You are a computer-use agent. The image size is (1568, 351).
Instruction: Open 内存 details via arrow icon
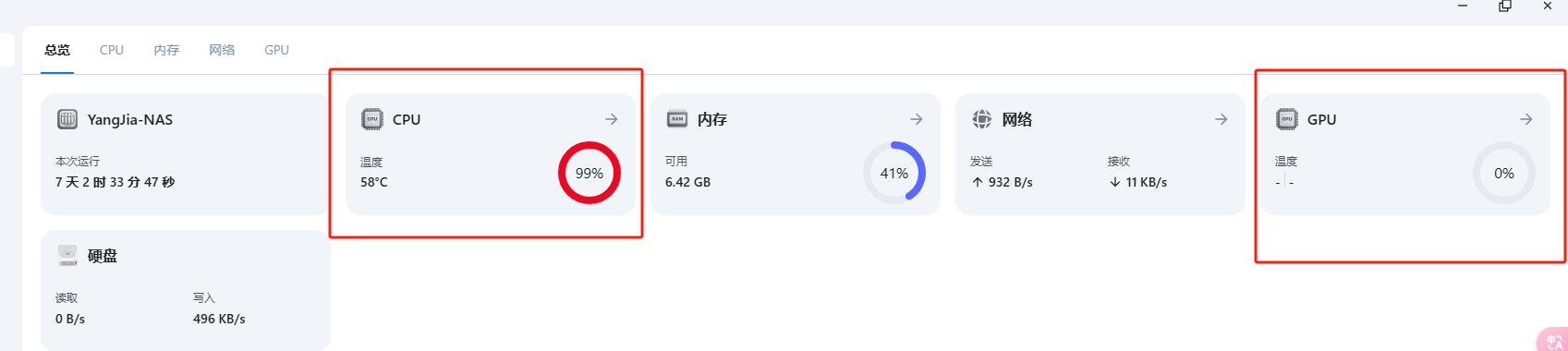[x=917, y=119]
